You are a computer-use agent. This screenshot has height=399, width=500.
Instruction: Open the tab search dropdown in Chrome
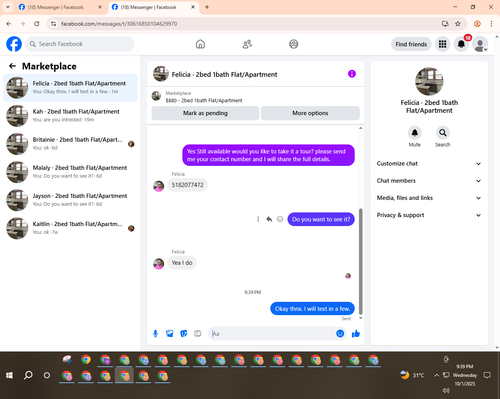pyautogui.click(x=8, y=7)
